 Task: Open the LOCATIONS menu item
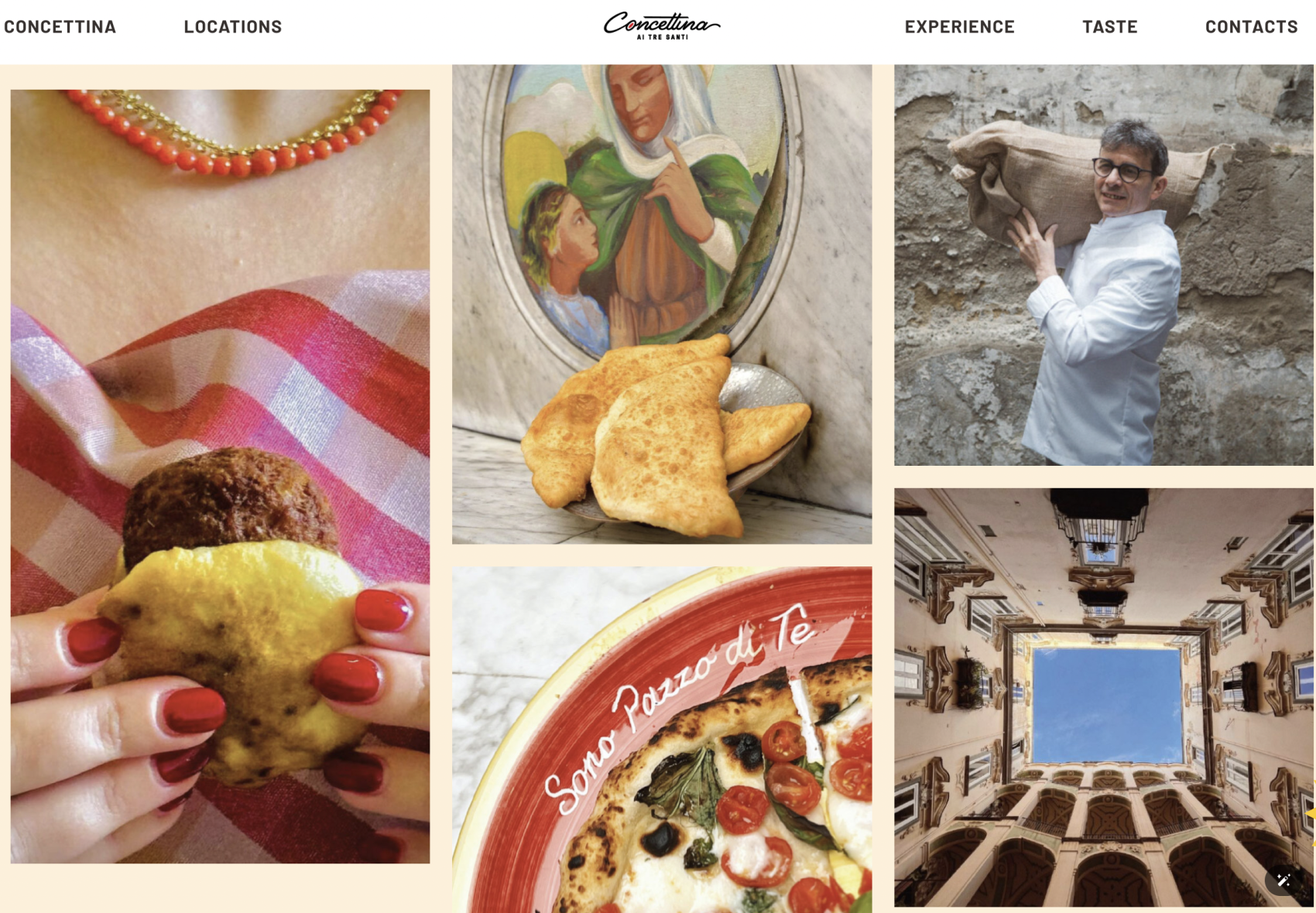(232, 27)
